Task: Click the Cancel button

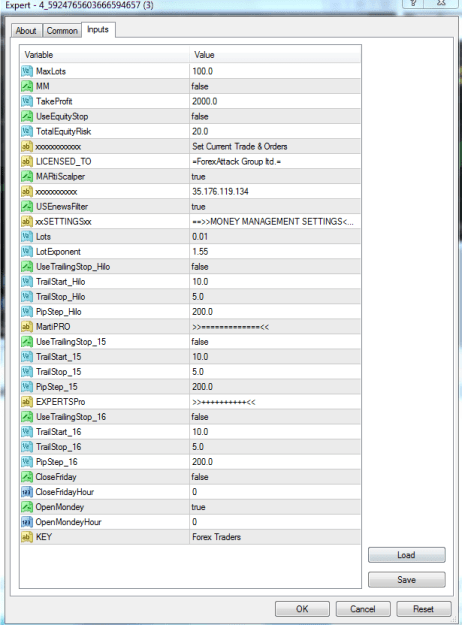Action: [363, 609]
